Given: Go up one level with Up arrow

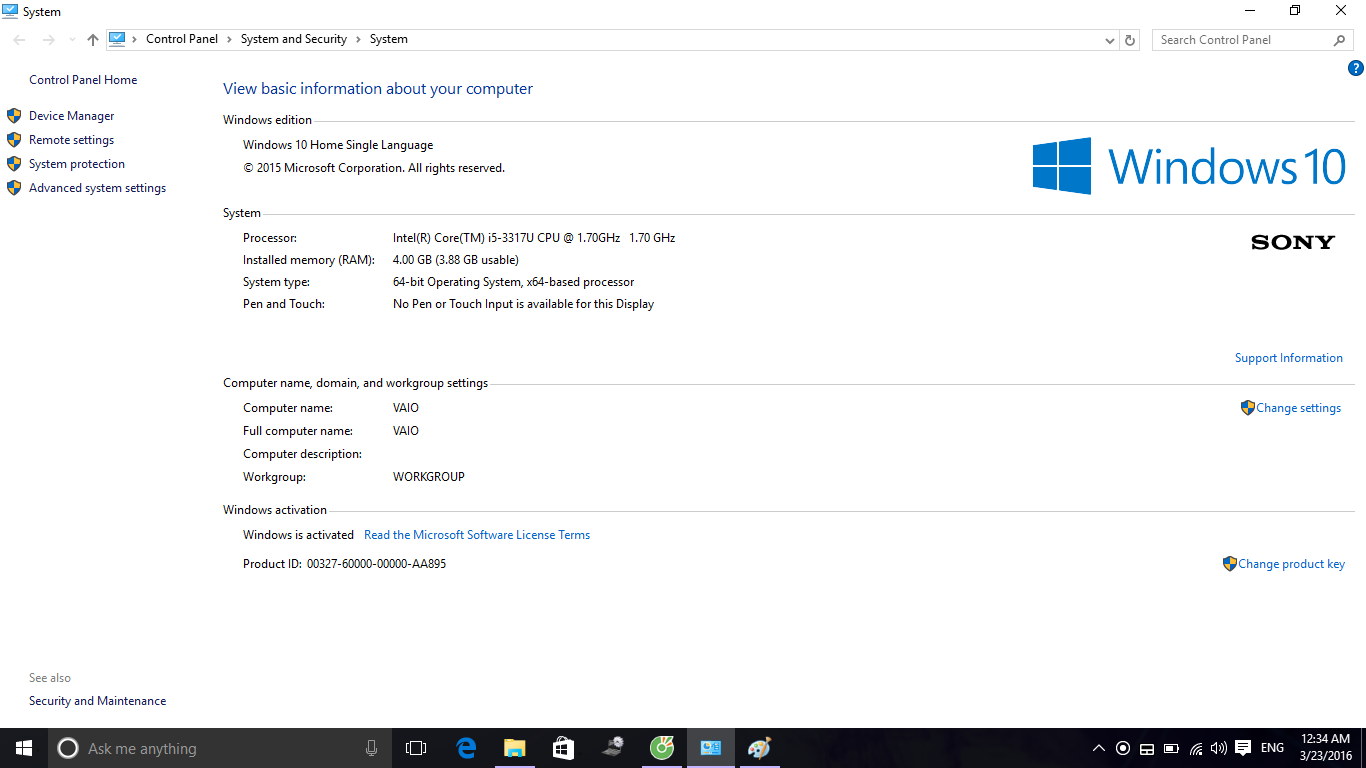Looking at the screenshot, I should [93, 40].
